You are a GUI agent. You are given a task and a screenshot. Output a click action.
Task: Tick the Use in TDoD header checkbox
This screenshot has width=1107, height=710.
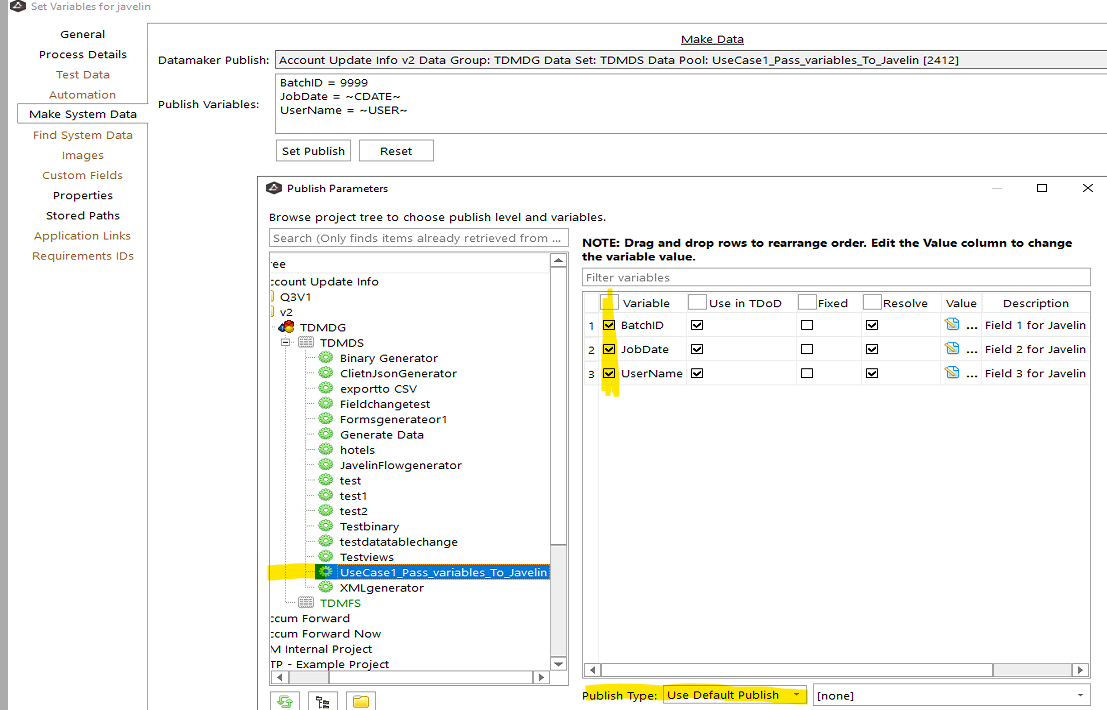click(x=696, y=303)
